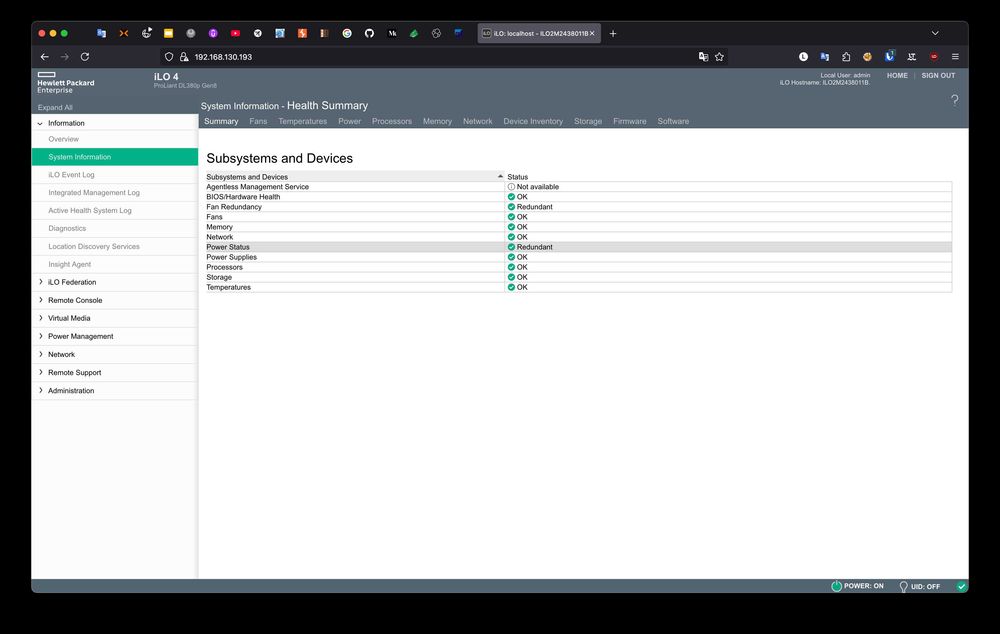The height and width of the screenshot is (634, 1000).
Task: Open the question mark help icon
Action: (954, 100)
